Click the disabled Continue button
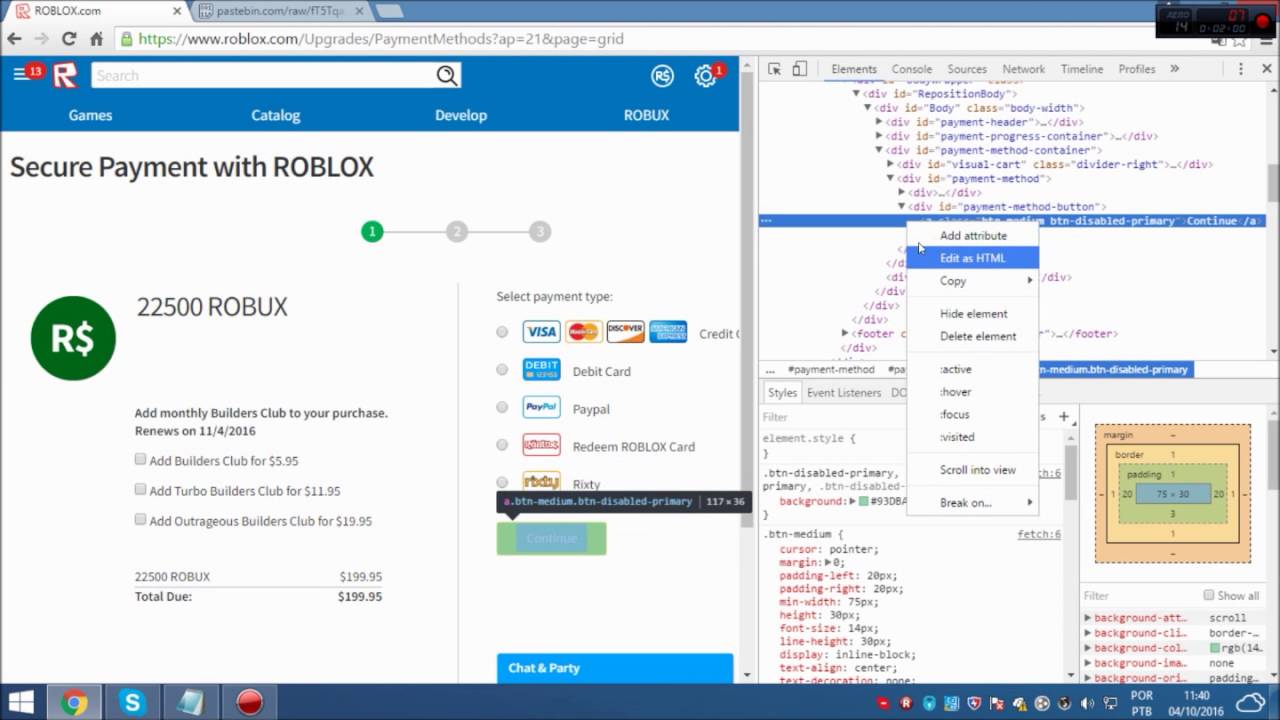The width and height of the screenshot is (1280, 720). coord(551,538)
